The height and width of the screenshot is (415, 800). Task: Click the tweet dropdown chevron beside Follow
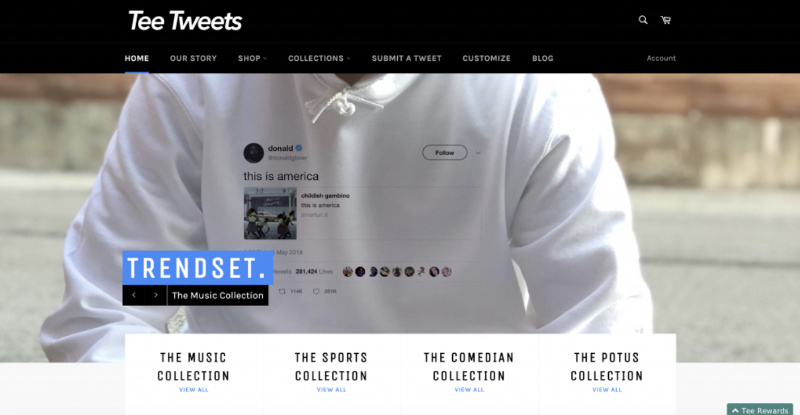(x=478, y=153)
